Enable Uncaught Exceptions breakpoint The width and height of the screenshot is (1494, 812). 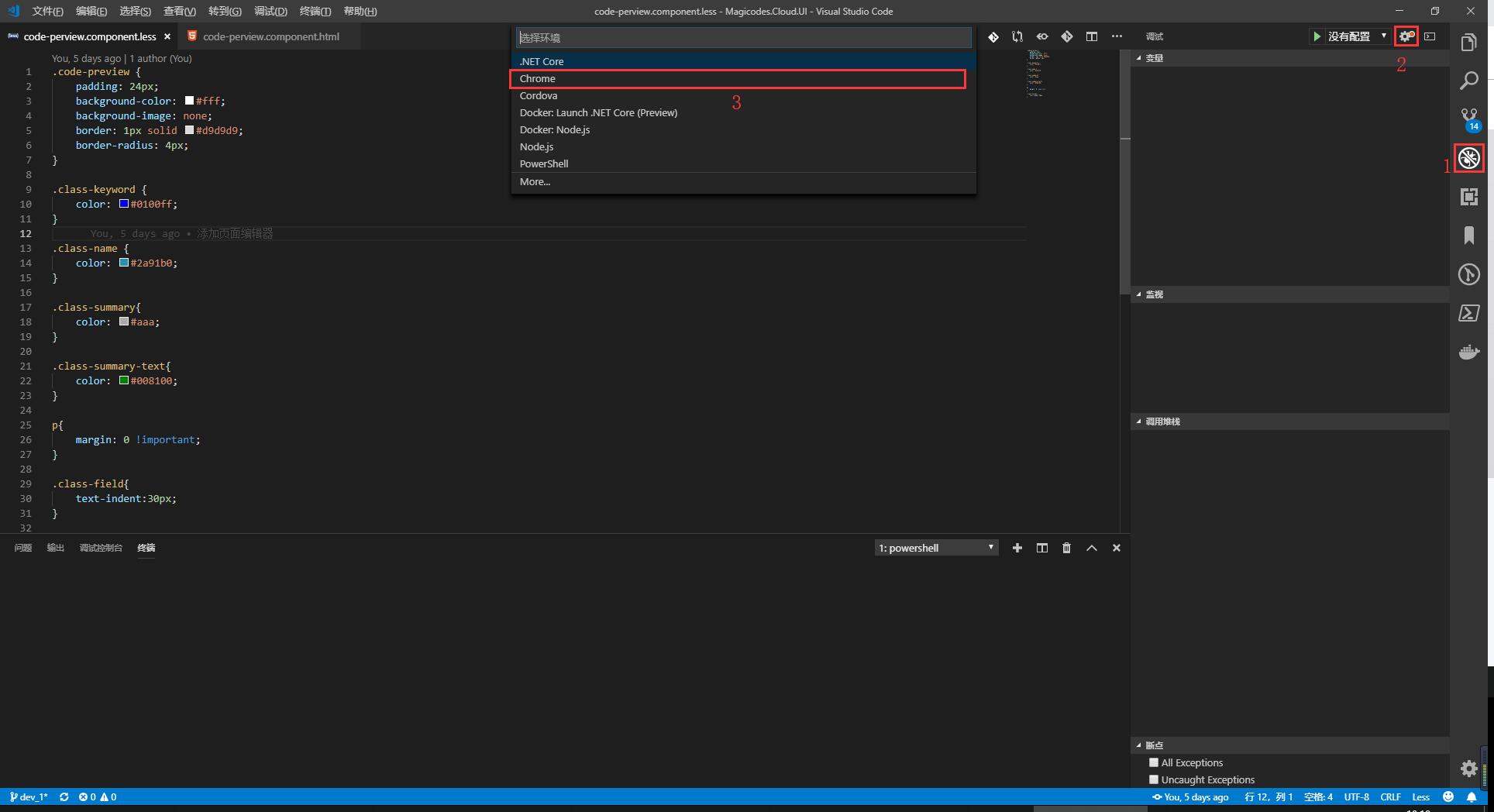pos(1154,779)
